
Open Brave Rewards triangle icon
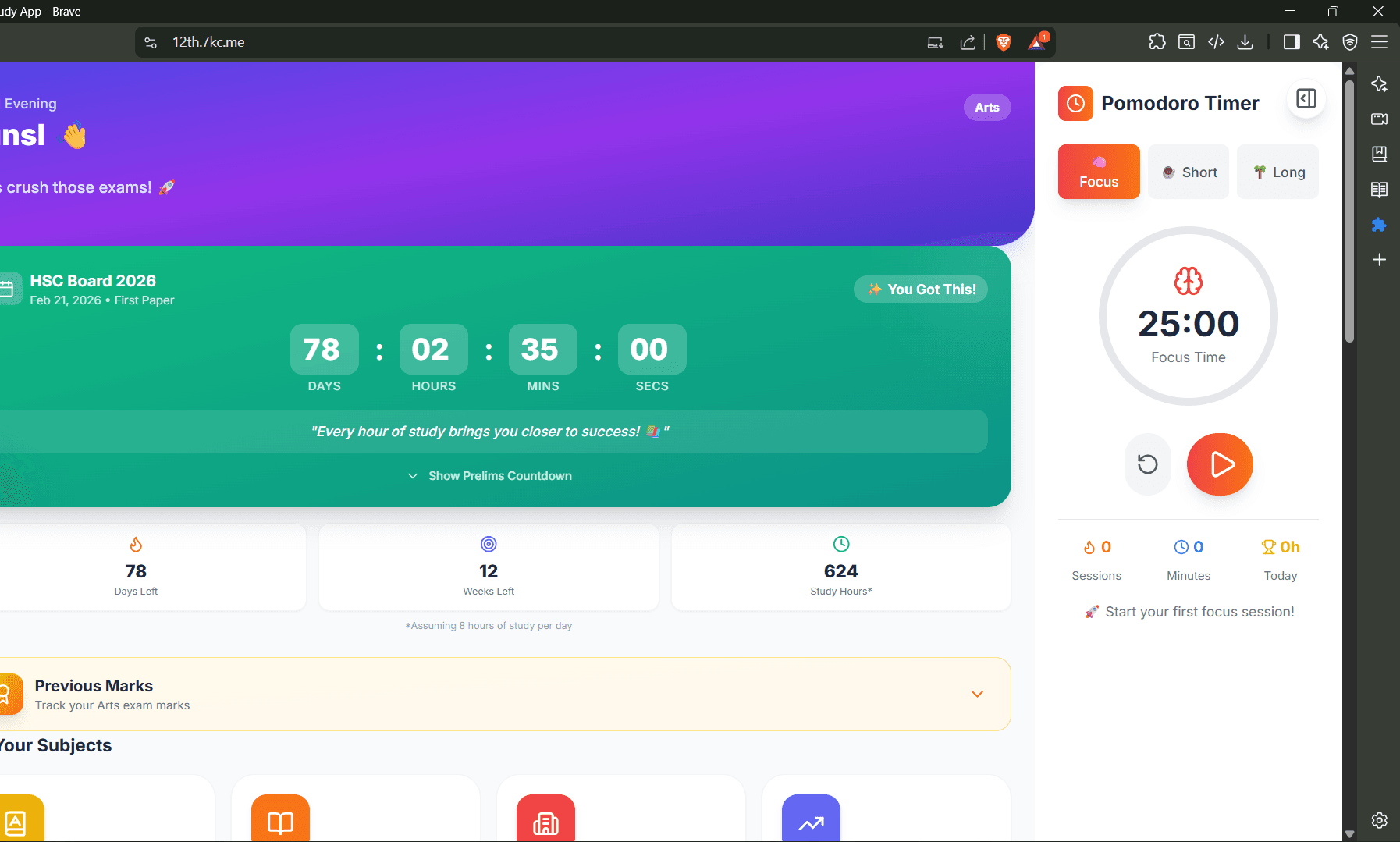pos(1037,42)
